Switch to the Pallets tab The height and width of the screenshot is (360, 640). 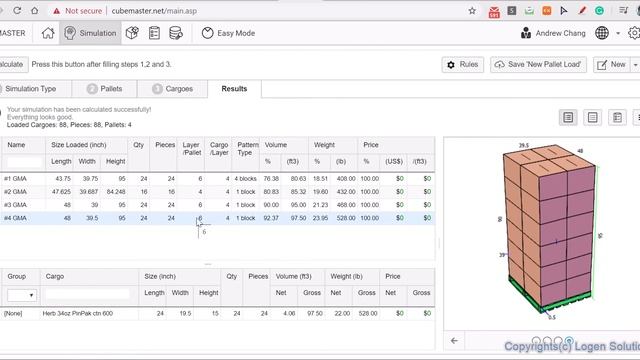click(x=104, y=89)
